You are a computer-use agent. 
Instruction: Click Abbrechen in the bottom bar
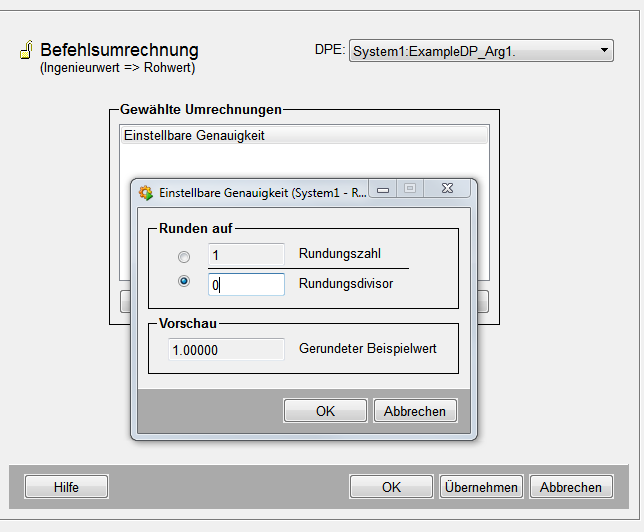[x=571, y=487]
